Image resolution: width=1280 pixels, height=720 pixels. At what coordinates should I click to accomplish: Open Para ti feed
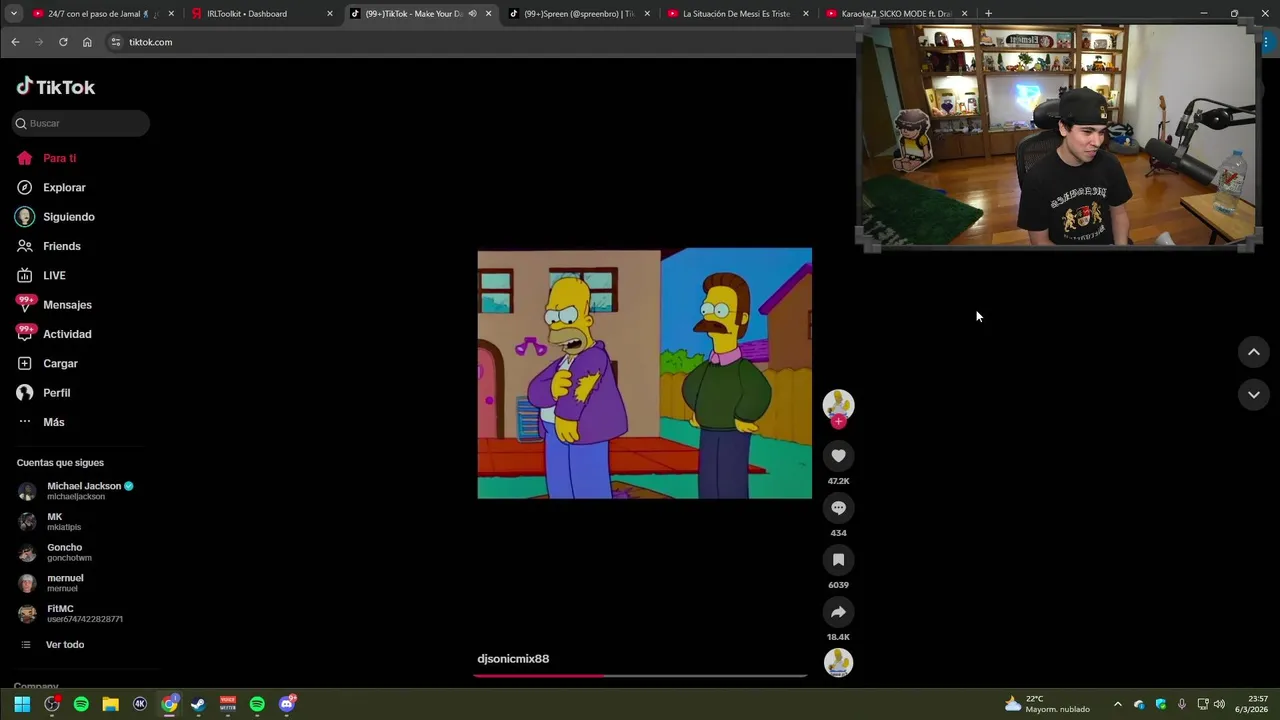pos(48,158)
